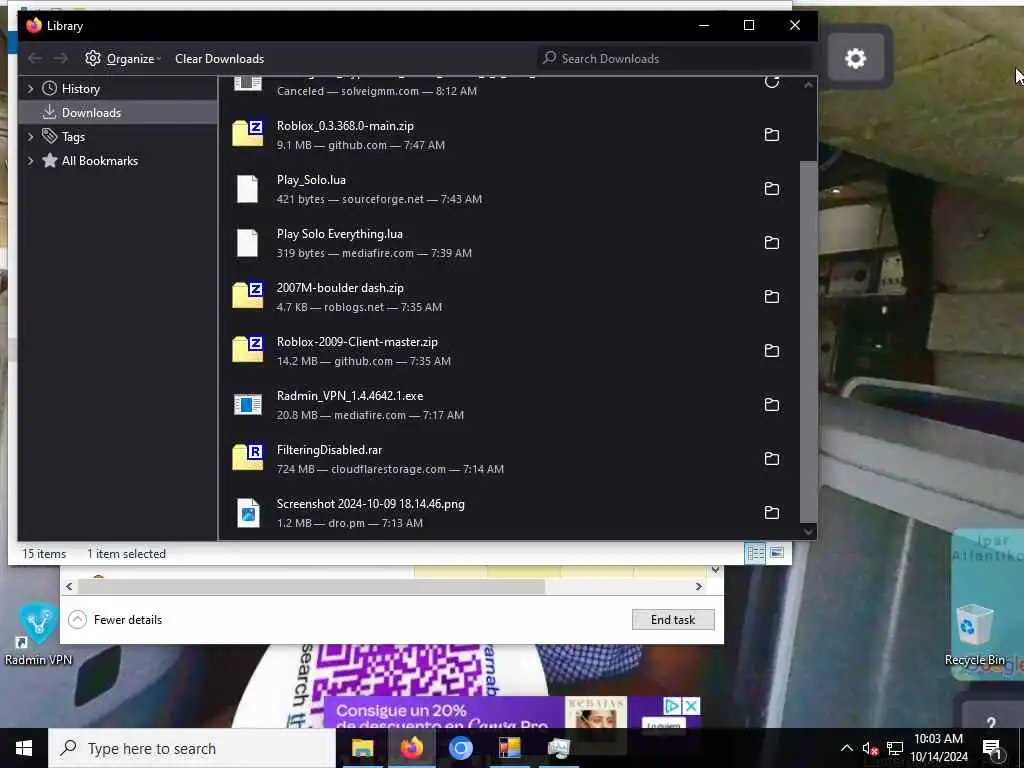Open folder for Play_Solo.lua
Image resolution: width=1024 pixels, height=768 pixels.
tap(771, 189)
